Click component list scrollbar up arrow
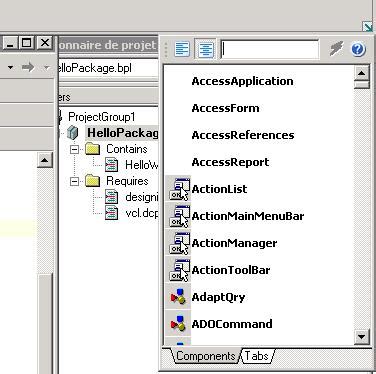This screenshot has height=374, width=376. (x=362, y=73)
